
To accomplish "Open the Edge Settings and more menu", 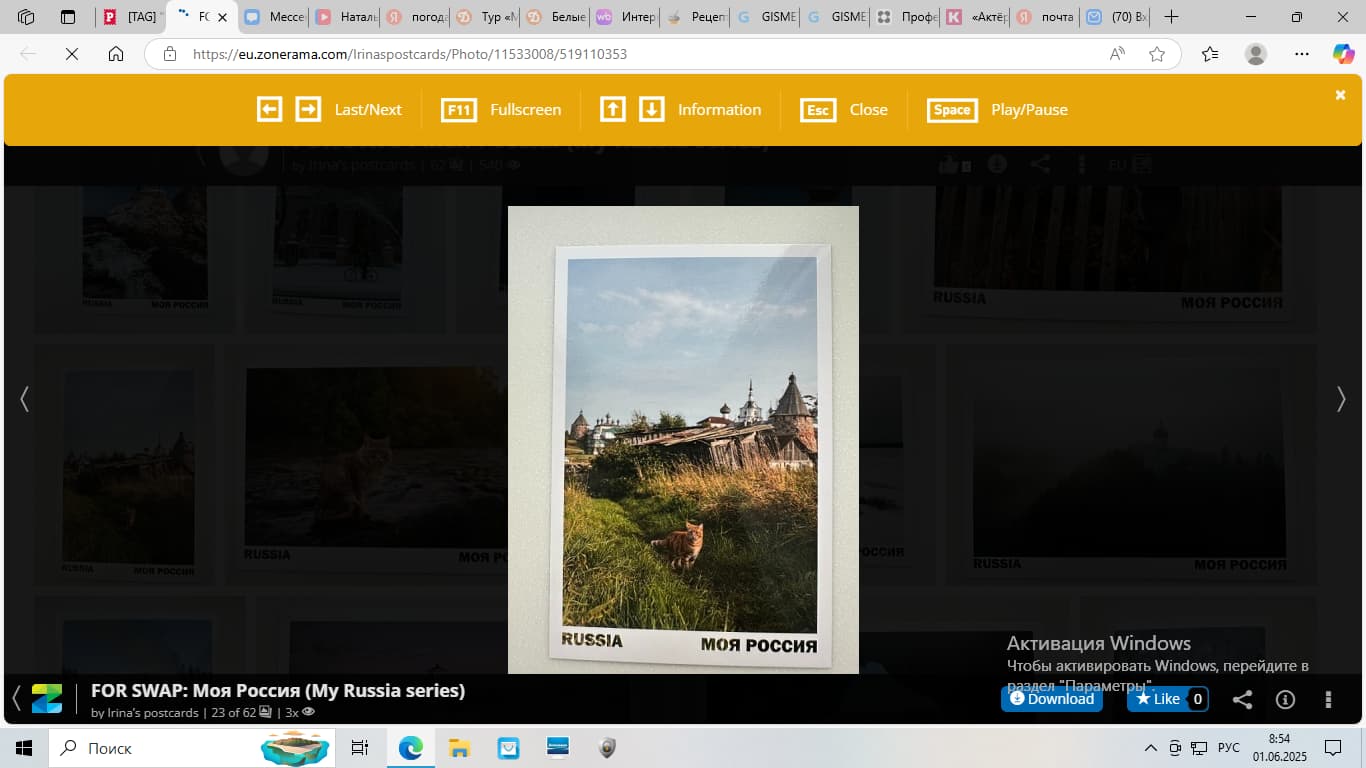I will 1301,54.
